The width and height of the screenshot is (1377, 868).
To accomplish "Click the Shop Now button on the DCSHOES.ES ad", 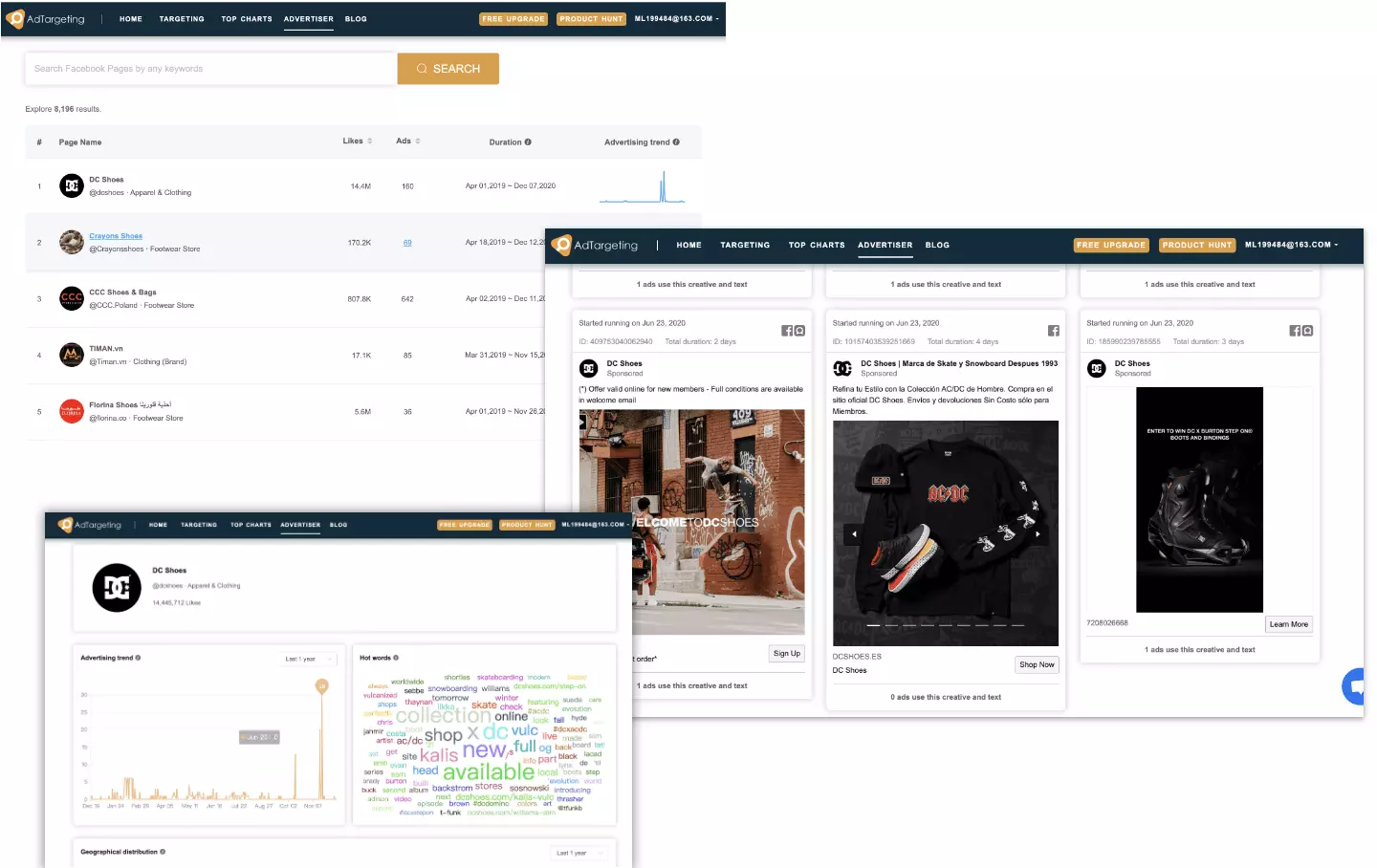I will click(1037, 663).
